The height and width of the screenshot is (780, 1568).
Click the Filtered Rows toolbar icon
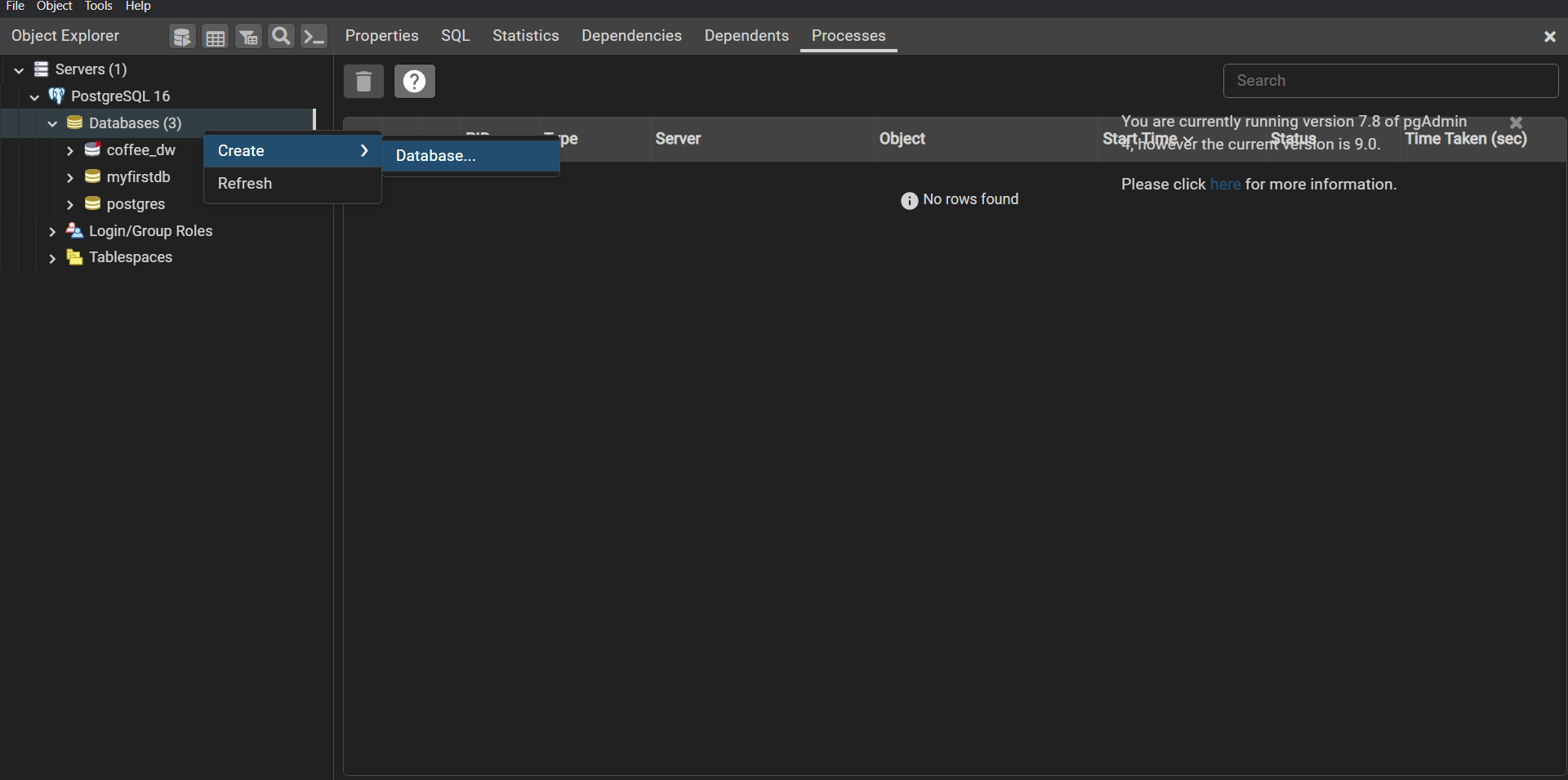tap(248, 37)
